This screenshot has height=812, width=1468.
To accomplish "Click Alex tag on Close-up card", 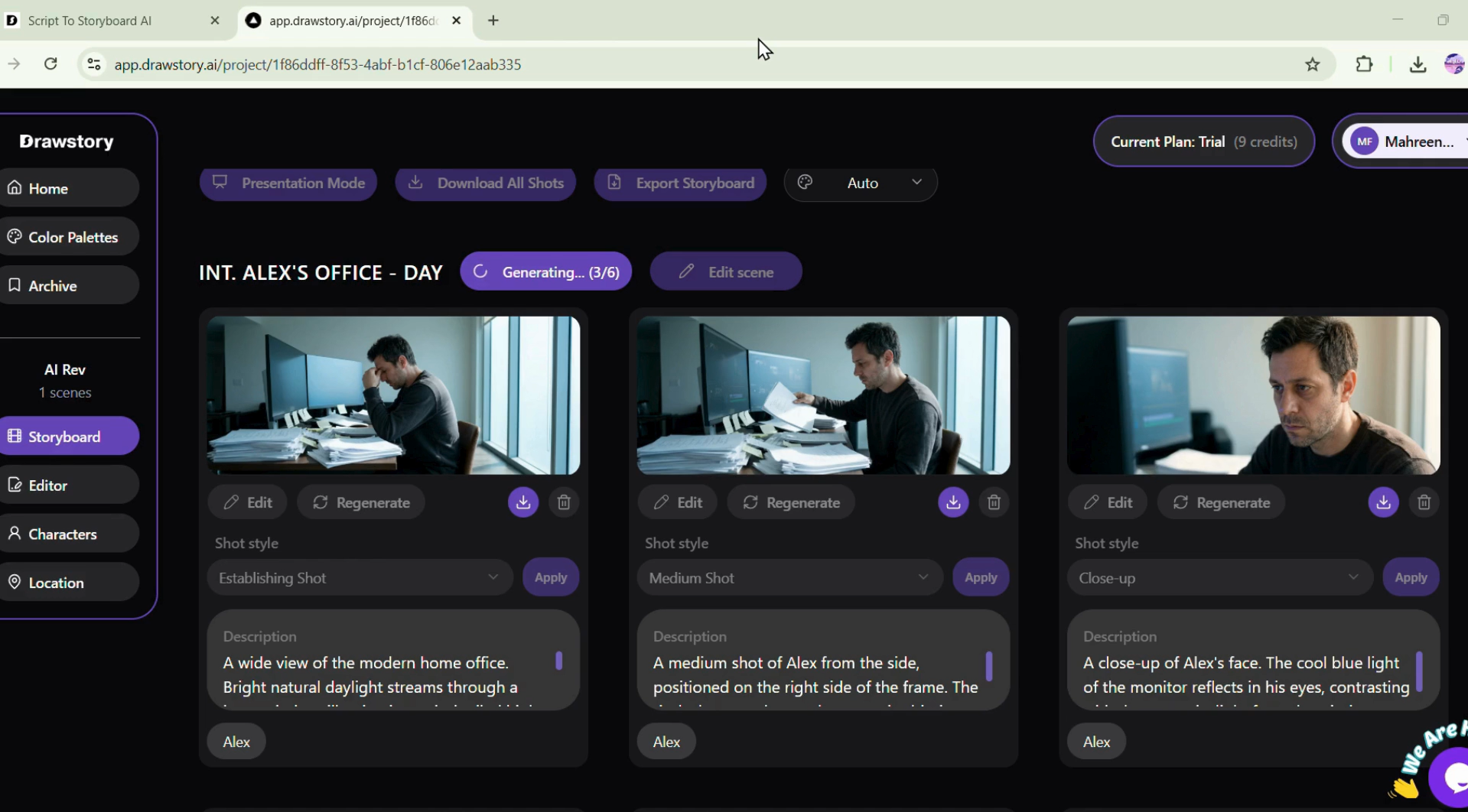I will tap(1096, 742).
